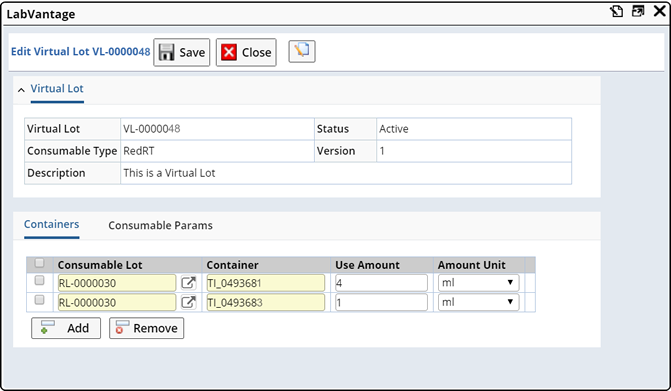Collapse the Virtual Lot section chevron
671x391 pixels.
pos(21,90)
